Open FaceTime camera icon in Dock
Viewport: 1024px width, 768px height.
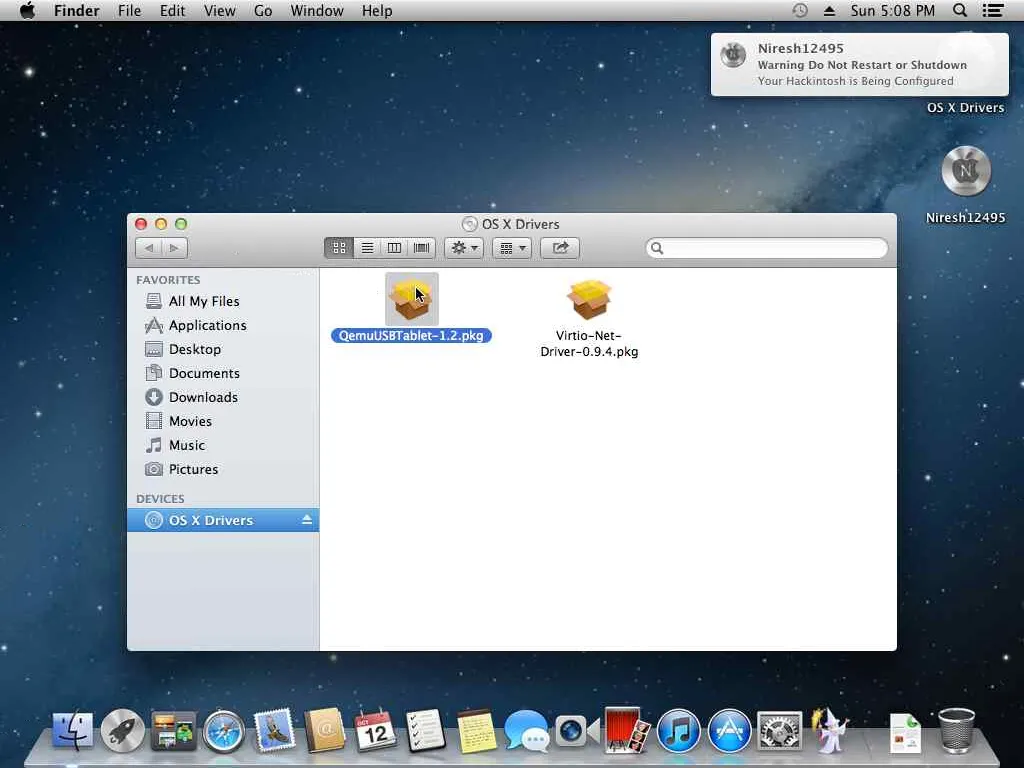click(x=577, y=730)
